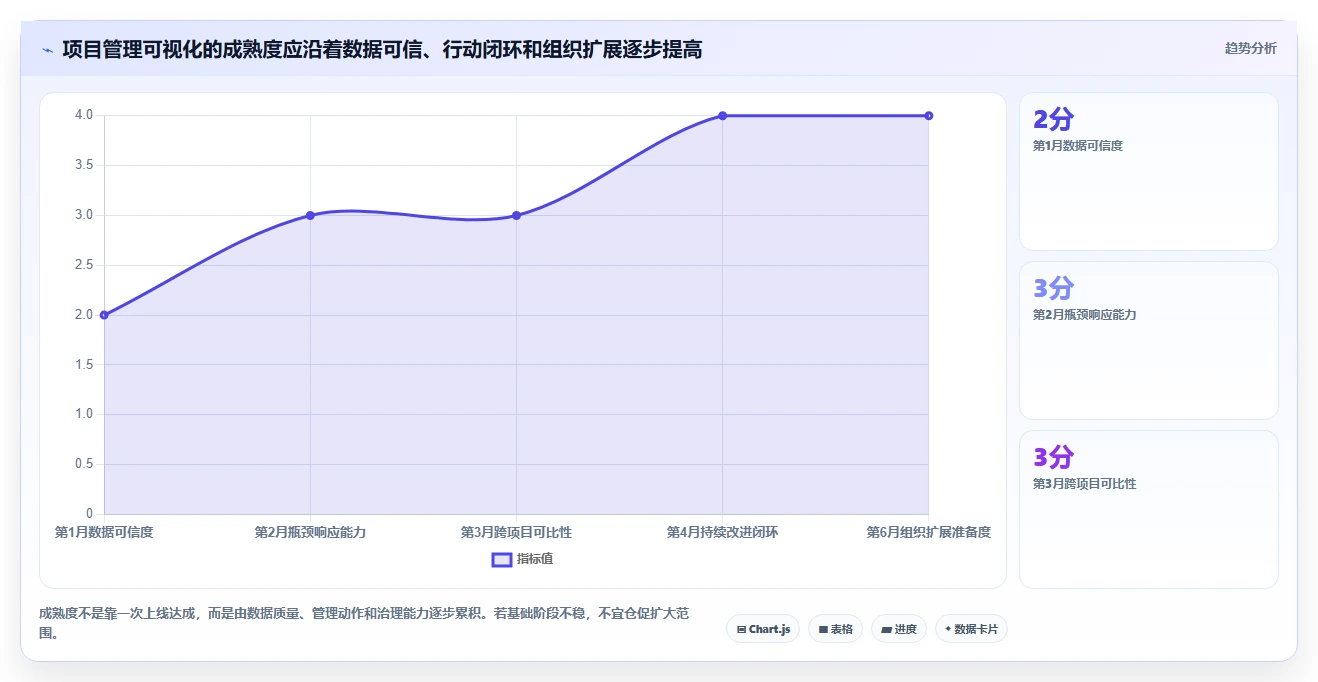Select the Chart.js tag
The image size is (1318, 682).
pyautogui.click(x=763, y=629)
